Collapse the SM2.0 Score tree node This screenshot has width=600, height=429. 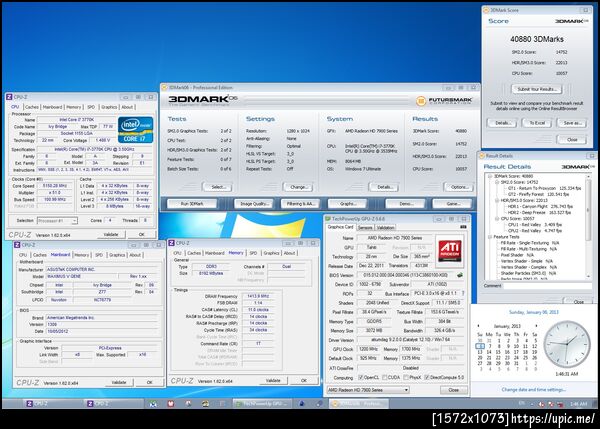click(497, 183)
